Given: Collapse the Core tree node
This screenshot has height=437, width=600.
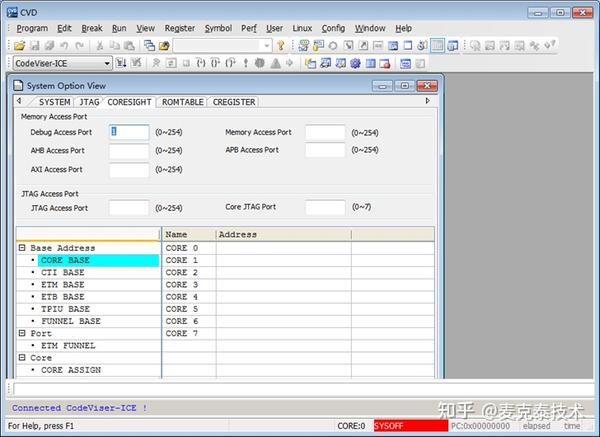Looking at the screenshot, I should 22,357.
